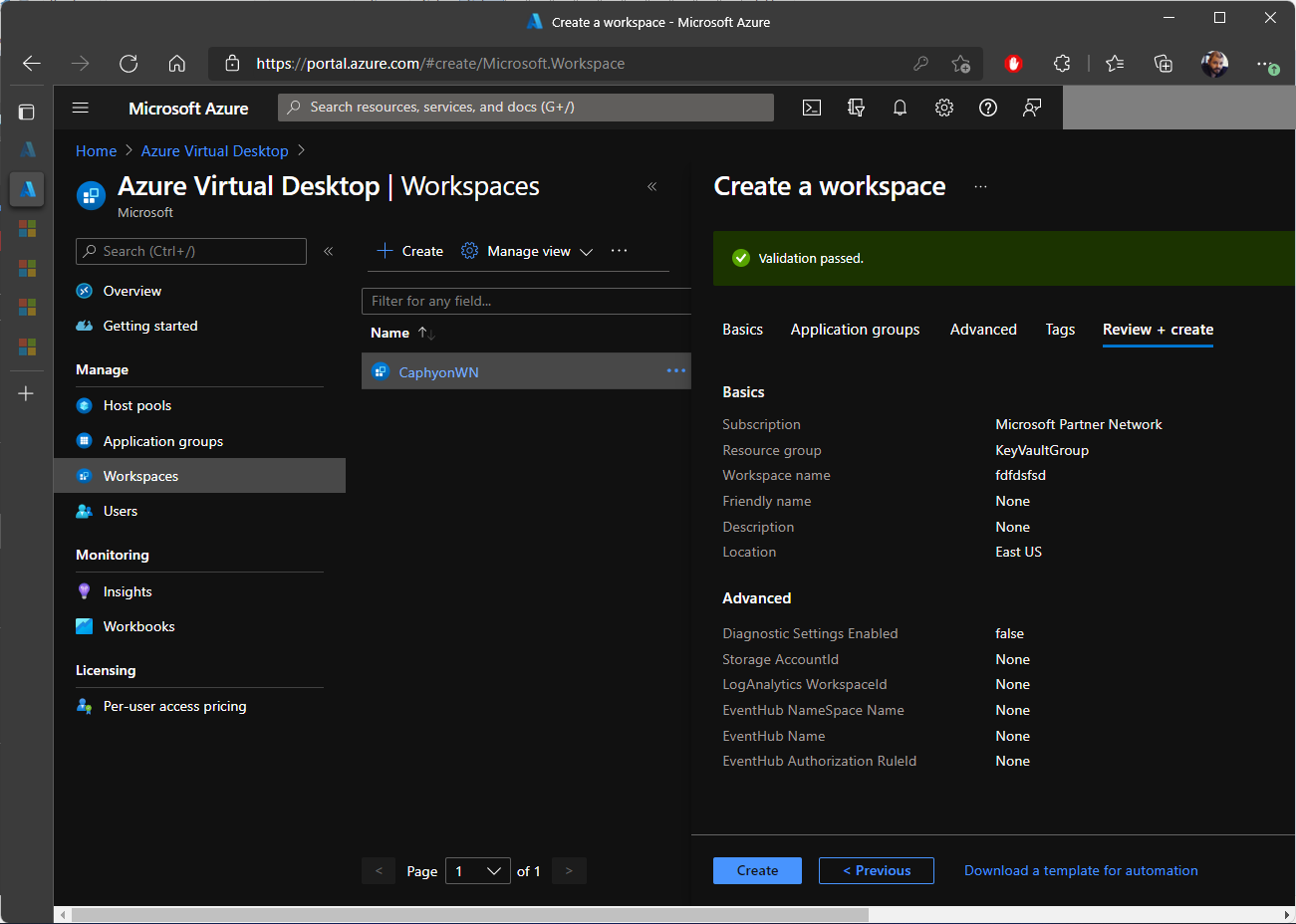Go to the previous results page
The image size is (1296, 924).
[379, 871]
